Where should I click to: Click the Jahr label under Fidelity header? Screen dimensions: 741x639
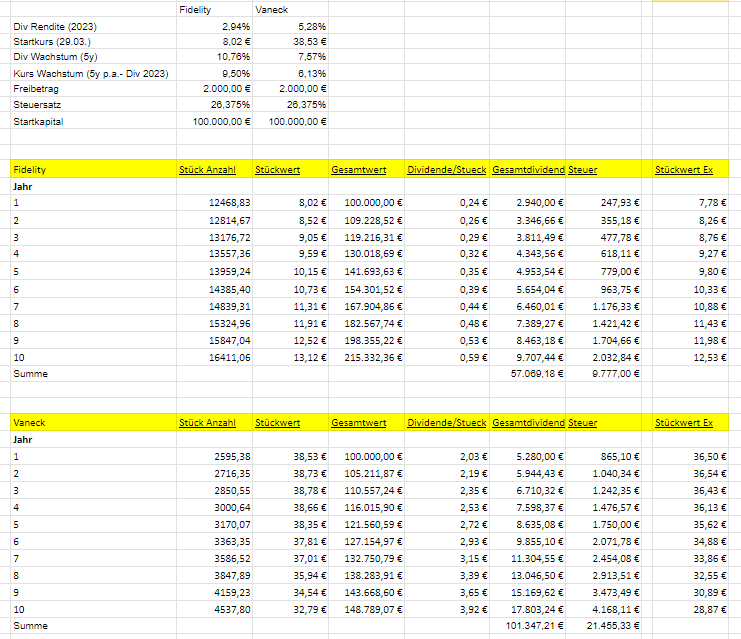click(23, 187)
